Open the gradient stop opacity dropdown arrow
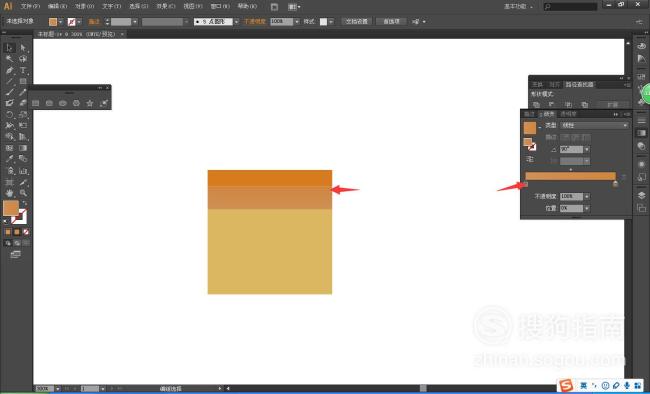The width and height of the screenshot is (650, 394). pos(587,197)
